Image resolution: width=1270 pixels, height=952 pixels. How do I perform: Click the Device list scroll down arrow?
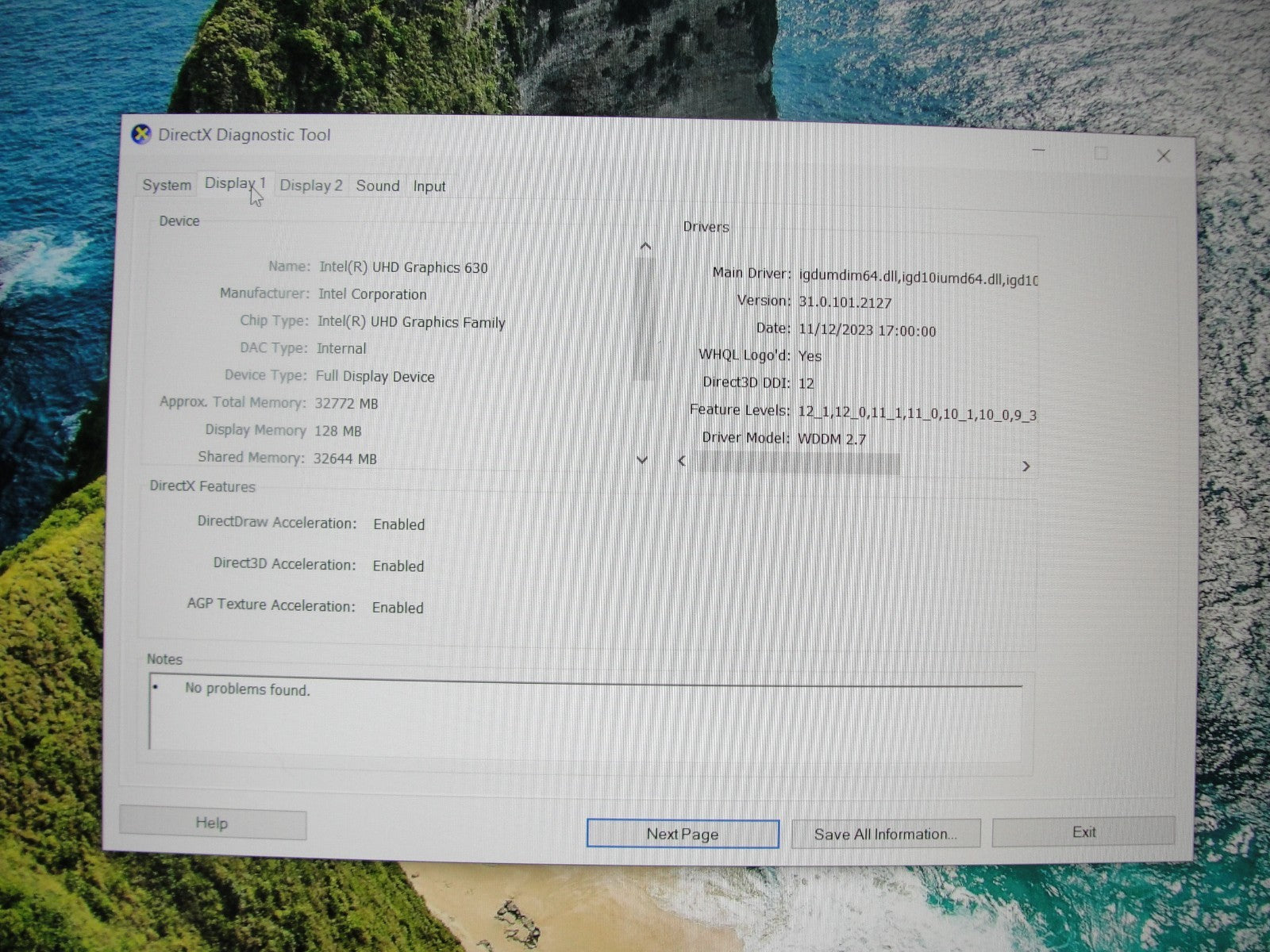pyautogui.click(x=643, y=460)
